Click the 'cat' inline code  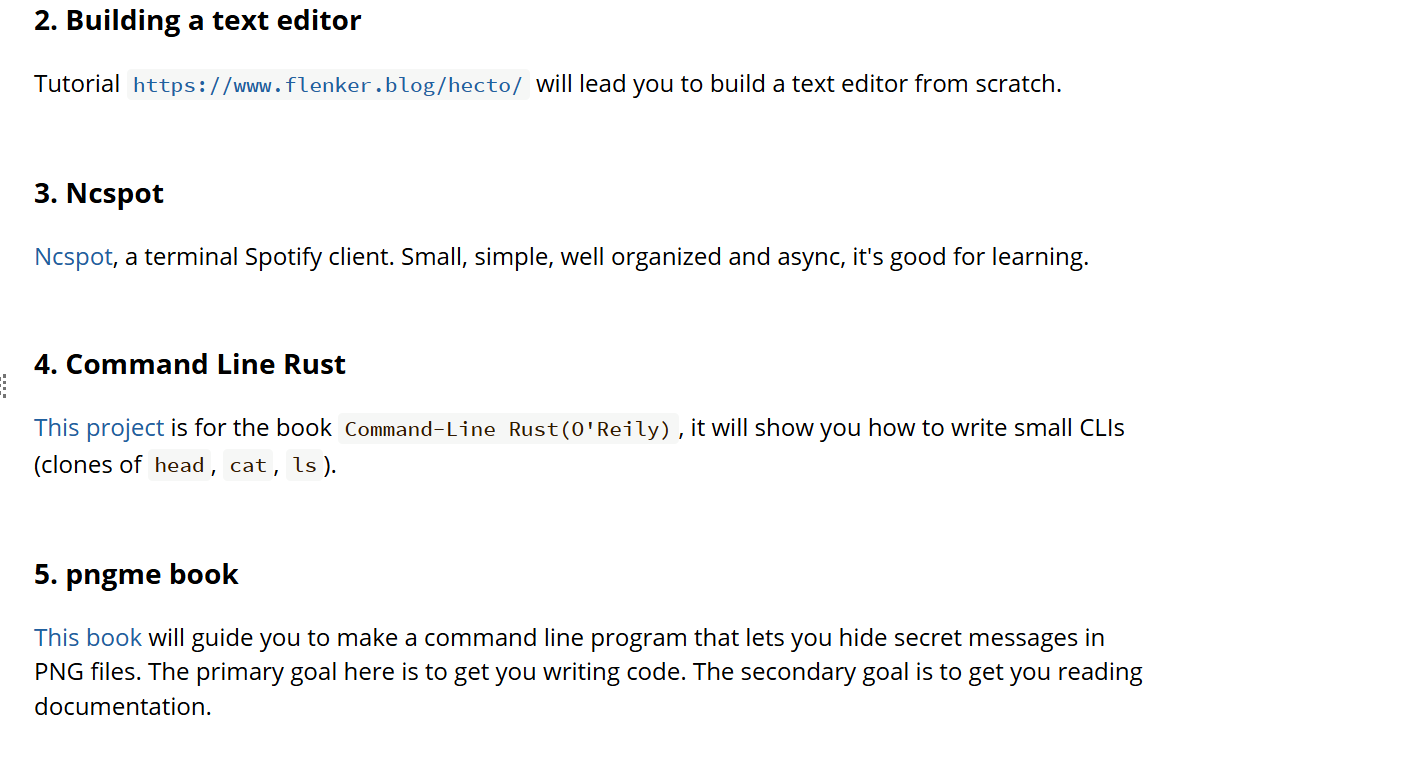[248, 466]
